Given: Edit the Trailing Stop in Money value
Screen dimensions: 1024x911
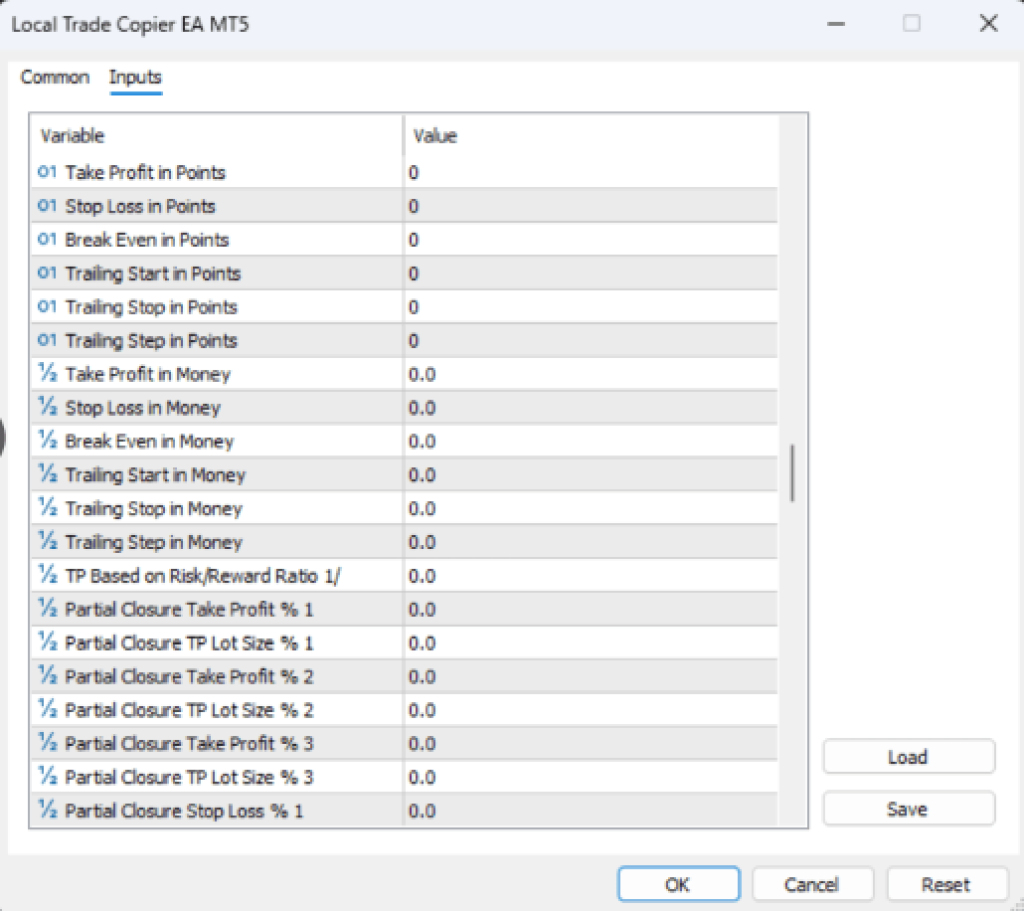Looking at the screenshot, I should tap(591, 508).
